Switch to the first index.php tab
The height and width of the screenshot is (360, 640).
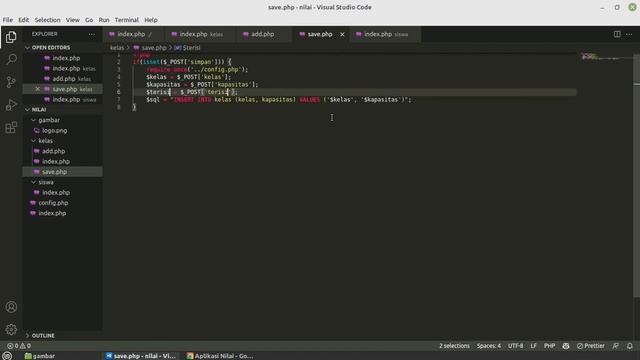pos(133,34)
